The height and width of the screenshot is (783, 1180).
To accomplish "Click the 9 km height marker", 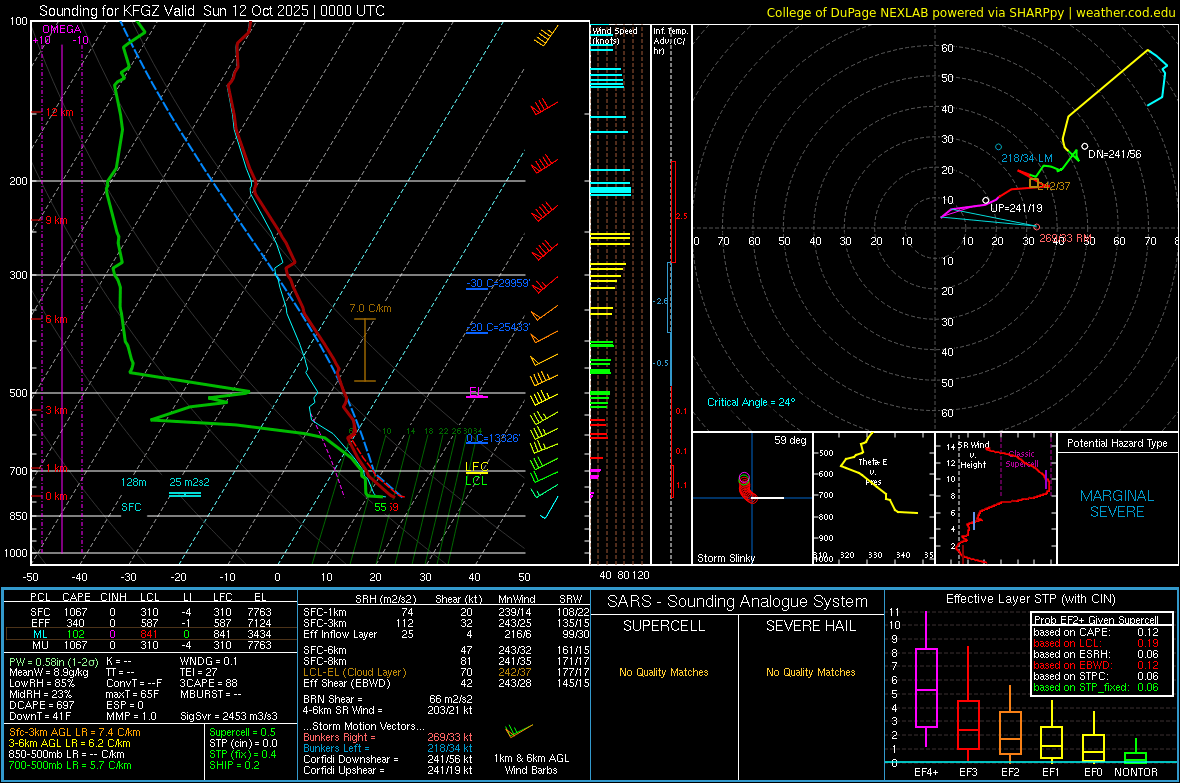I will pyautogui.click(x=56, y=221).
